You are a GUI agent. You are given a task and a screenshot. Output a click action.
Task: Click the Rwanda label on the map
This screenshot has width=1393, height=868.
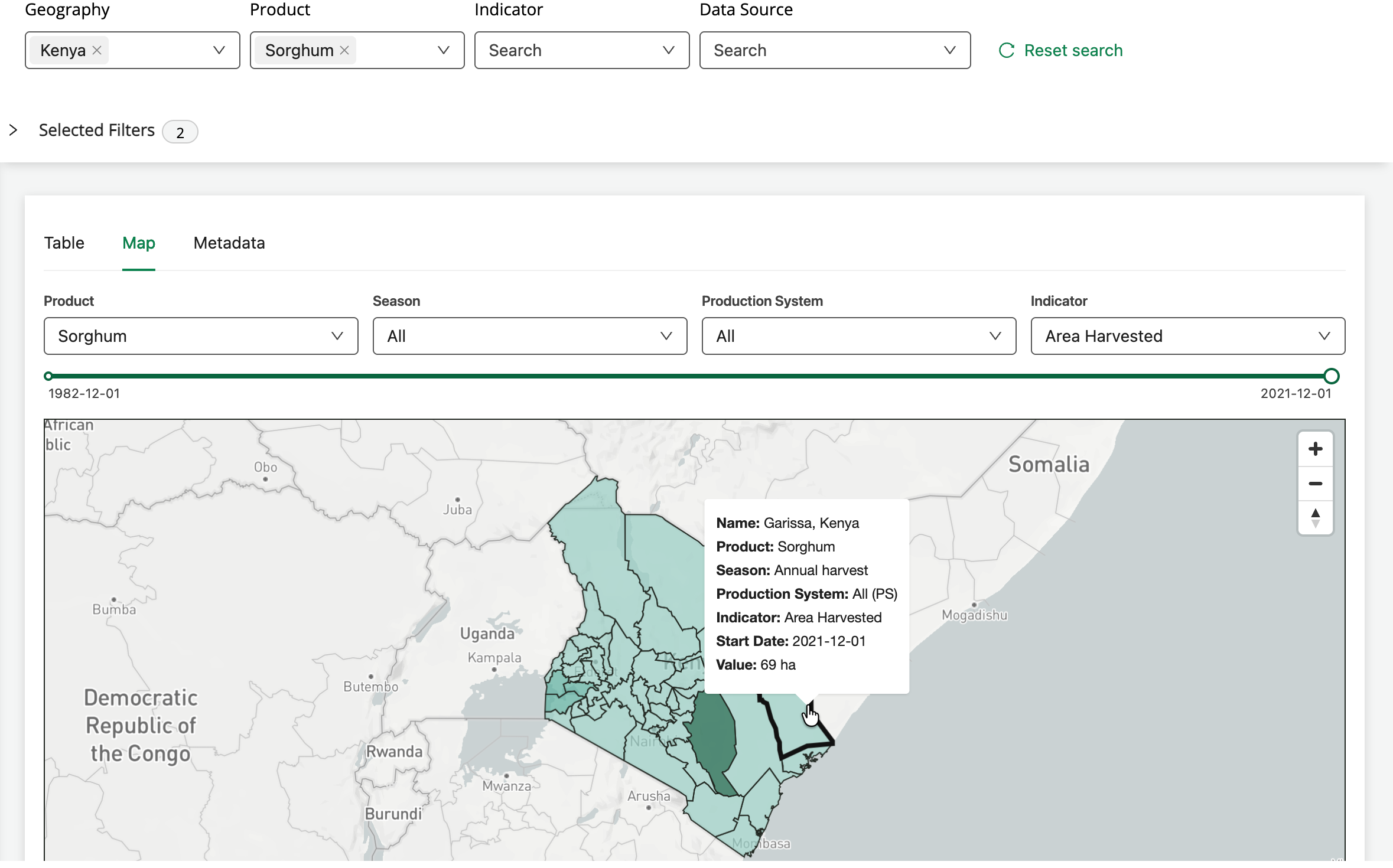tap(395, 752)
